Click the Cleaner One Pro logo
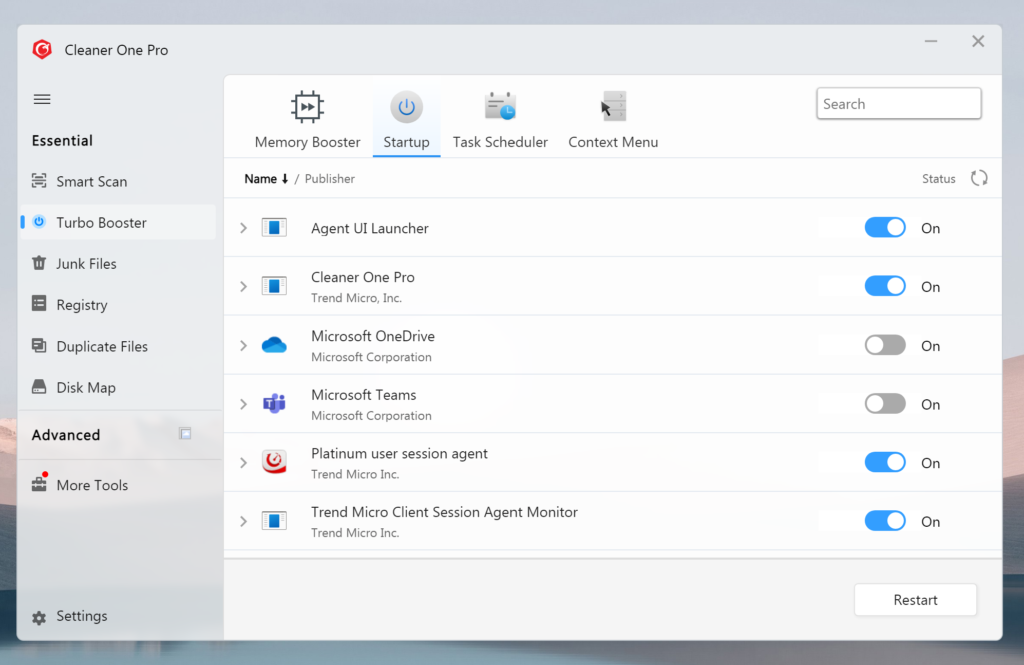The image size is (1024, 665). point(42,50)
